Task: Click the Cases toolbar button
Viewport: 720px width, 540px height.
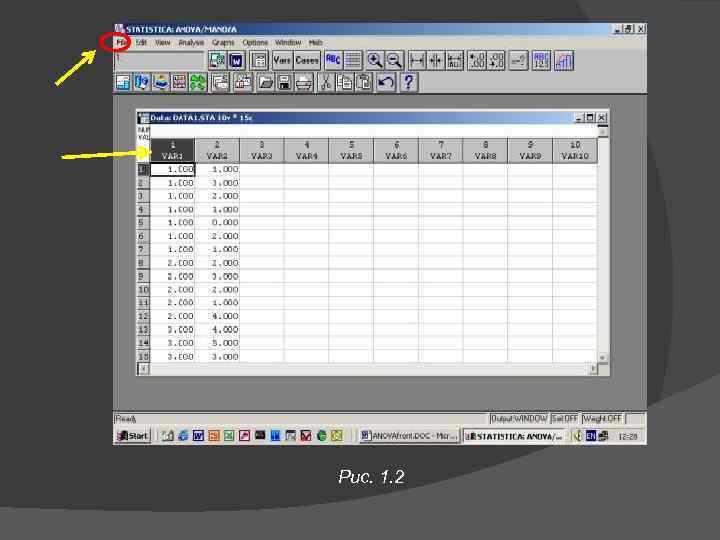Action: tap(306, 61)
